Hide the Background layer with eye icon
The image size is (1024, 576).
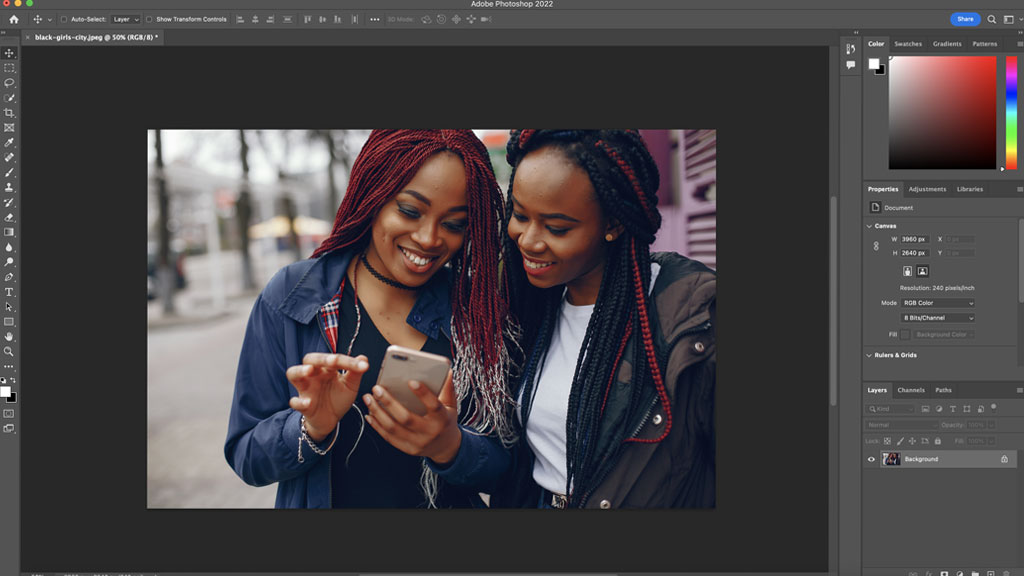point(871,459)
